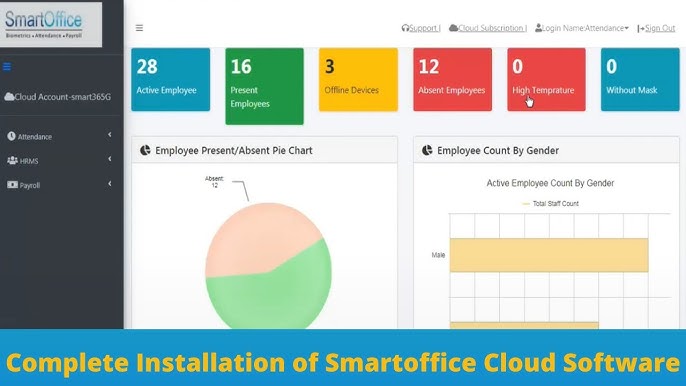The width and height of the screenshot is (686, 386).
Task: Click the Support headset icon
Action: coord(405,28)
